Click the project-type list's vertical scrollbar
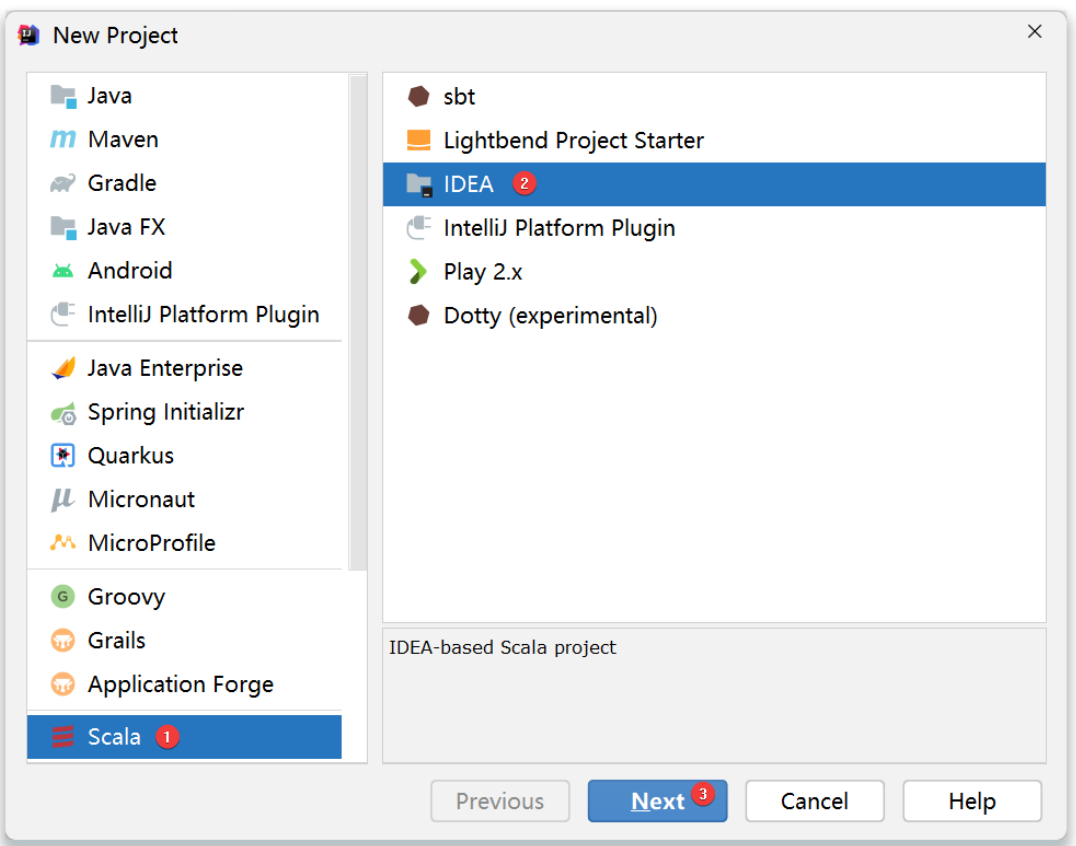Image resolution: width=1076 pixels, height=846 pixels. [358, 322]
